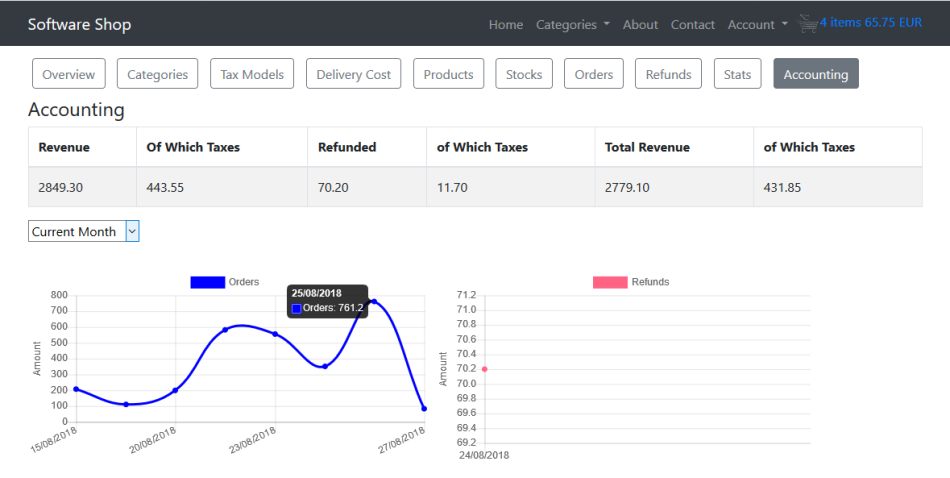Go to the Products admin tab
The image size is (950, 478).
448,74
